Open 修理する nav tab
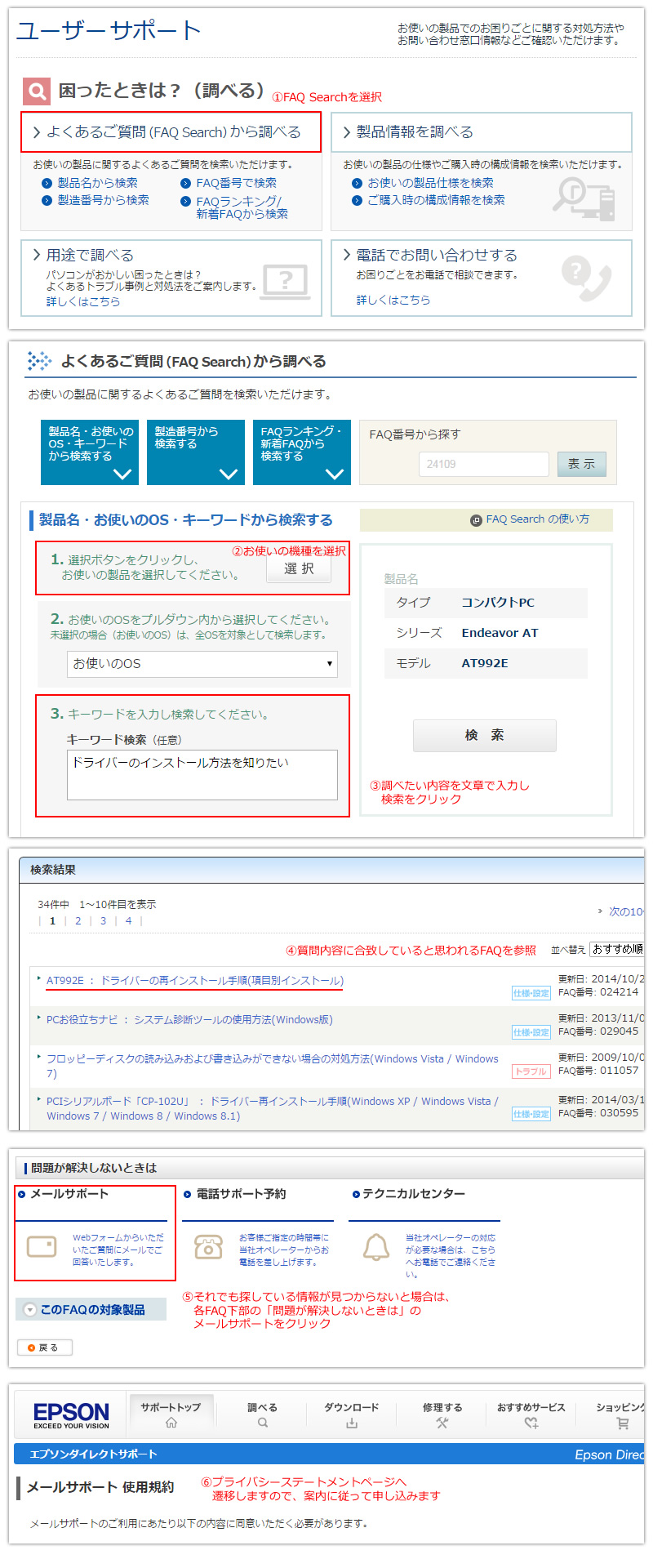Image resolution: width=653 pixels, height=1568 pixels. click(x=442, y=1415)
